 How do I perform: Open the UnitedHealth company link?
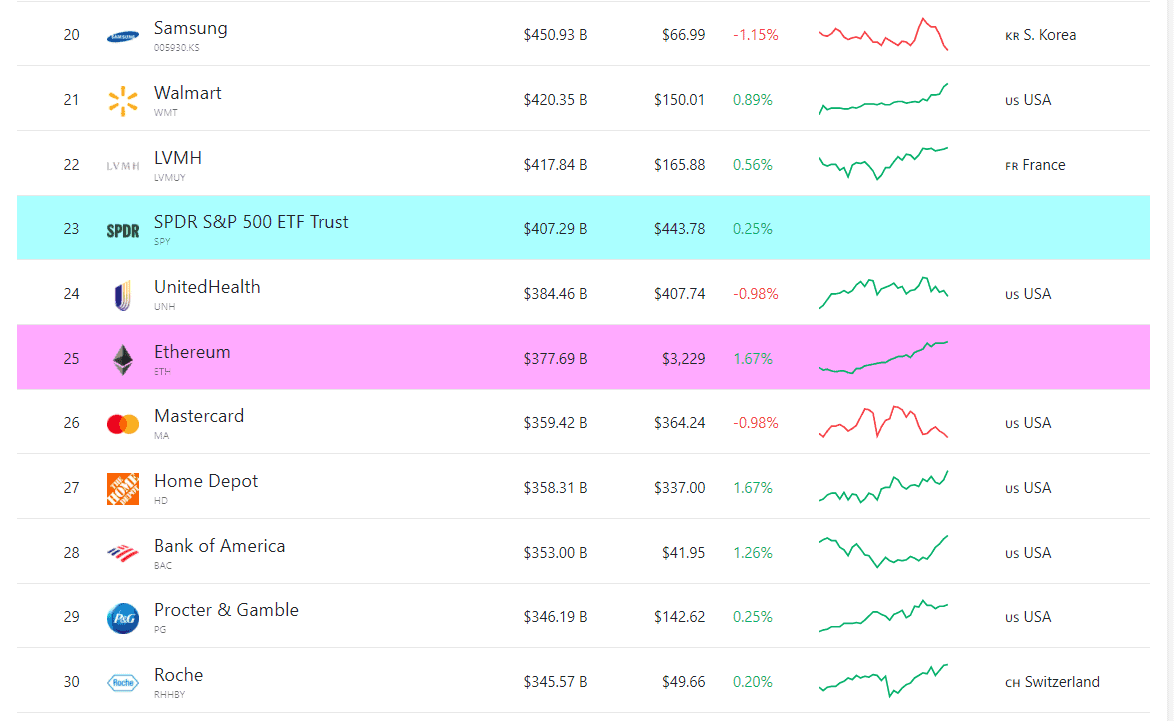point(207,287)
